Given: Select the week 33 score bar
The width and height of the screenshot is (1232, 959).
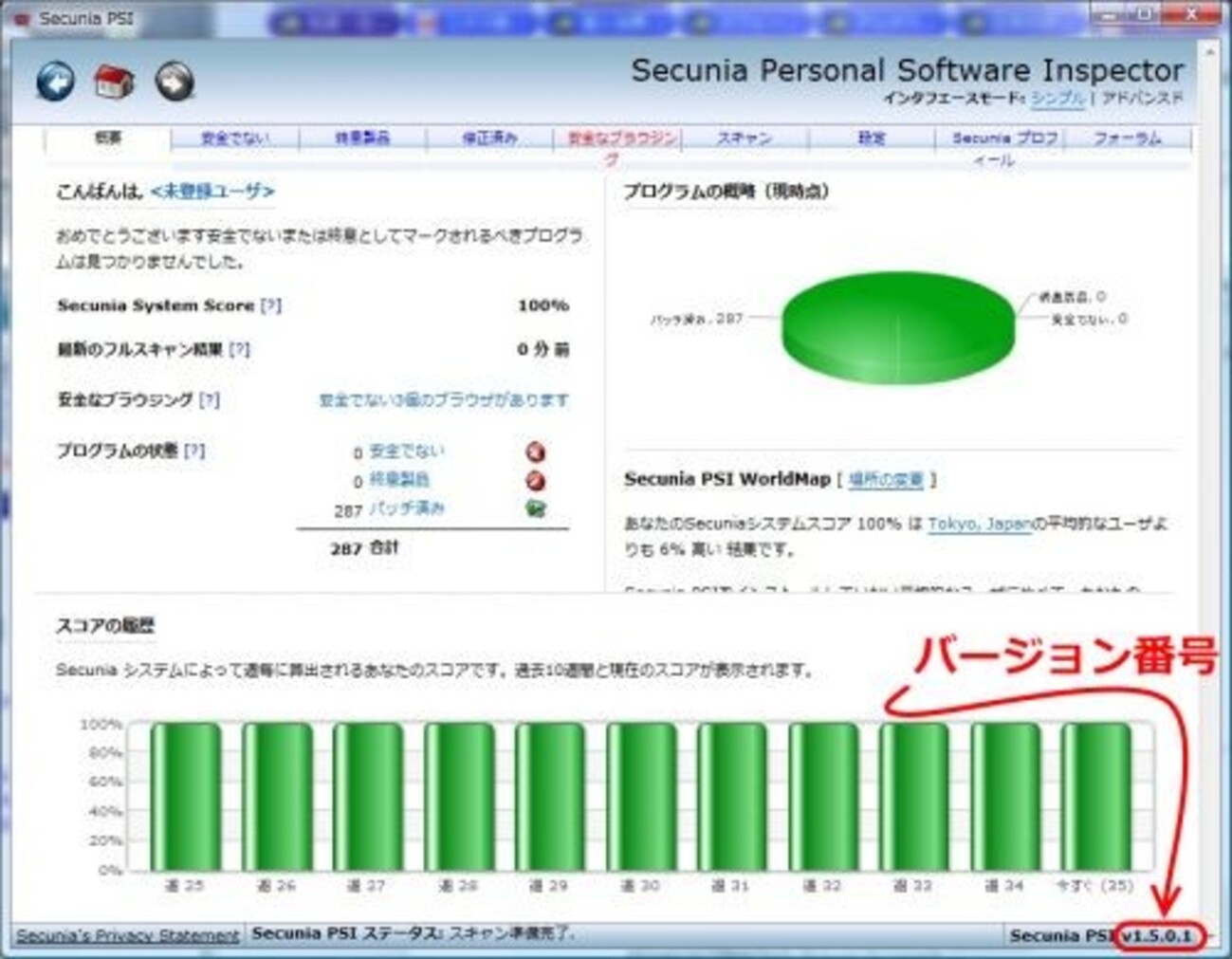Looking at the screenshot, I should 914,797.
